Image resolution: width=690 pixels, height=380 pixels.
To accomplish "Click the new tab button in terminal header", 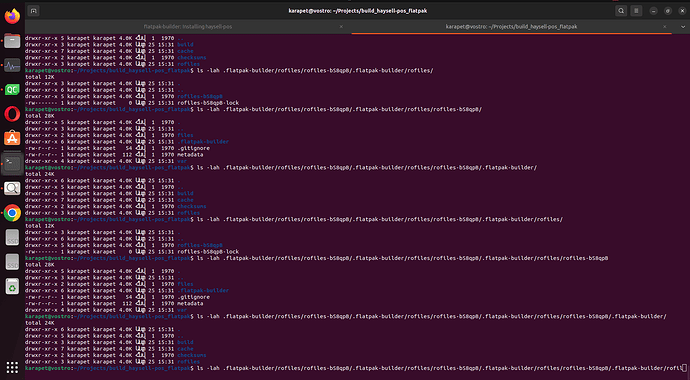I will tap(33, 11).
